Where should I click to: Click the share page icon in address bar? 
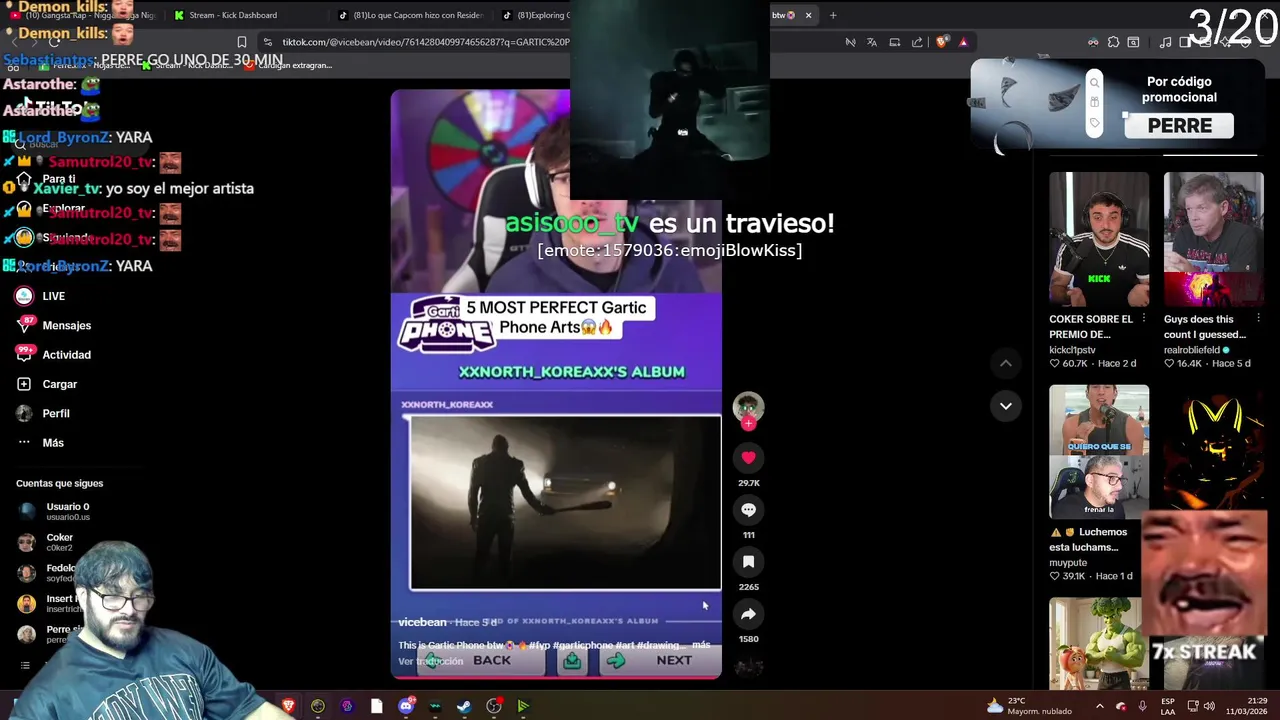click(918, 42)
